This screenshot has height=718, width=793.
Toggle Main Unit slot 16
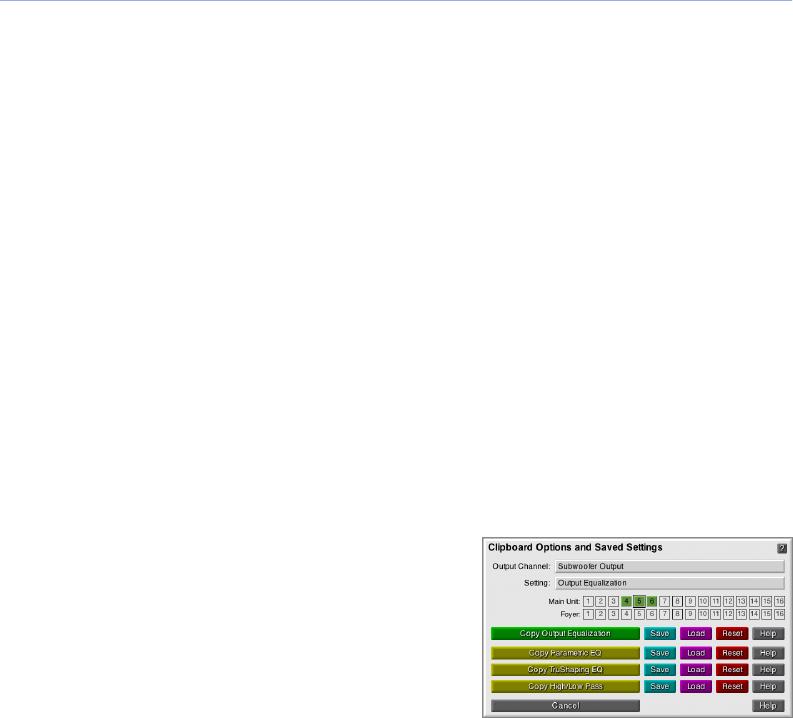(x=779, y=601)
